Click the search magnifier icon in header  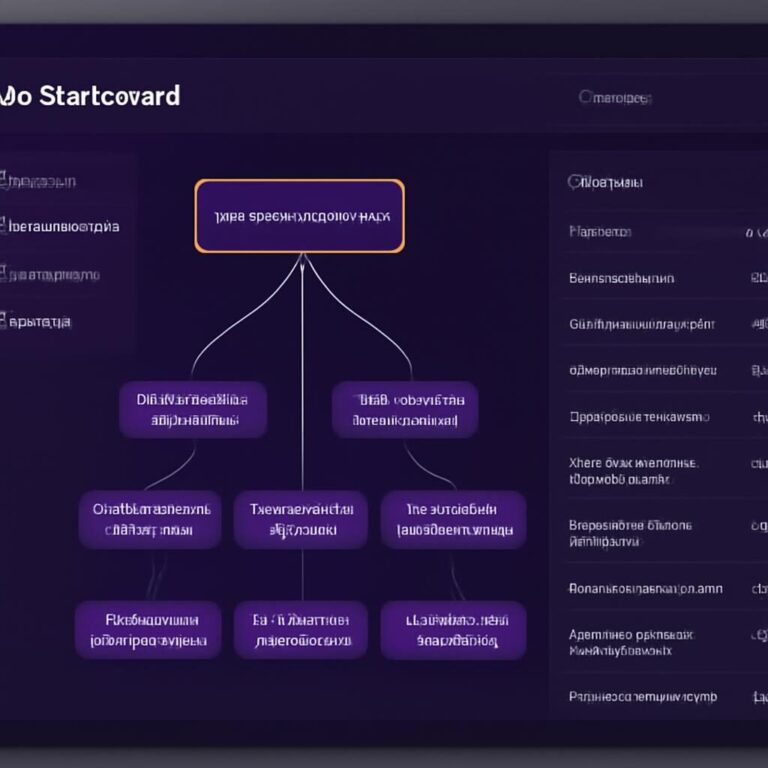(x=585, y=96)
